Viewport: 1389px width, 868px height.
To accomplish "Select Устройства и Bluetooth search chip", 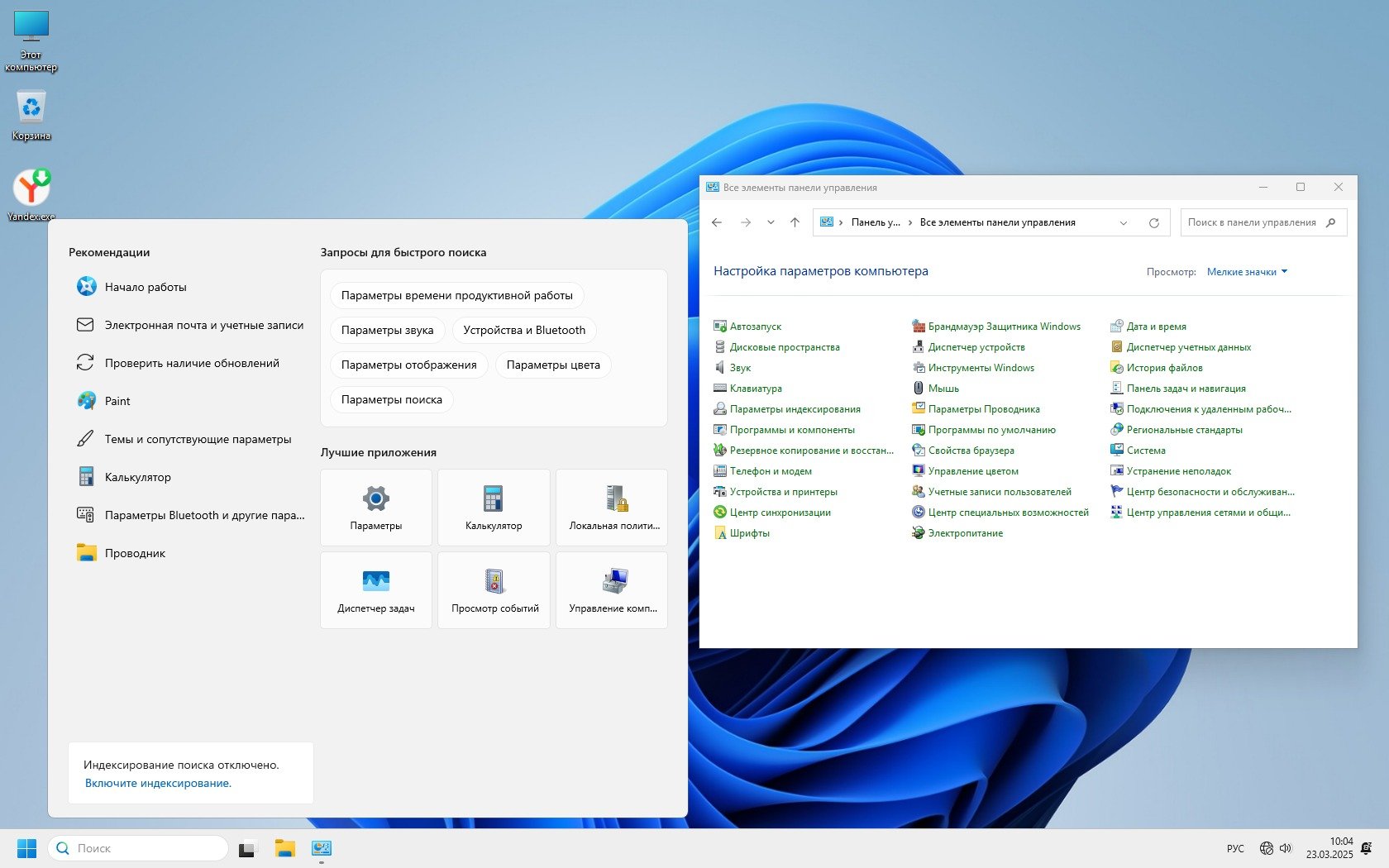I will pyautogui.click(x=524, y=330).
